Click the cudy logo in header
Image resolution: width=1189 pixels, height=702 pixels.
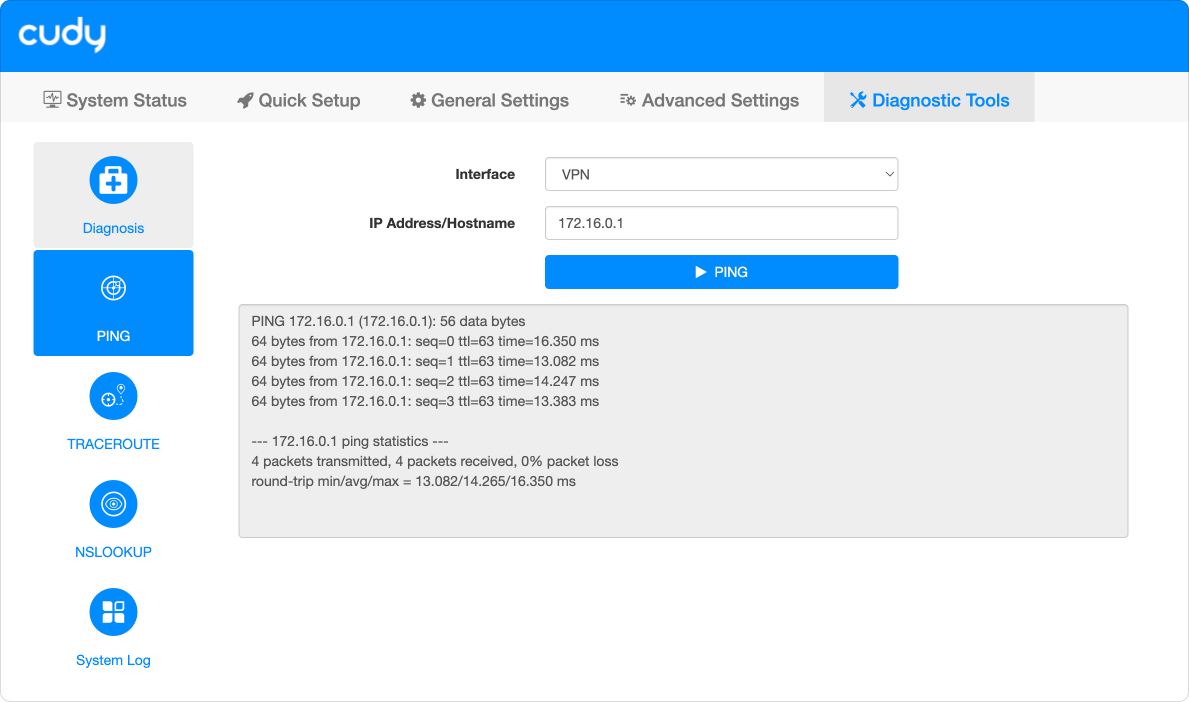coord(62,36)
